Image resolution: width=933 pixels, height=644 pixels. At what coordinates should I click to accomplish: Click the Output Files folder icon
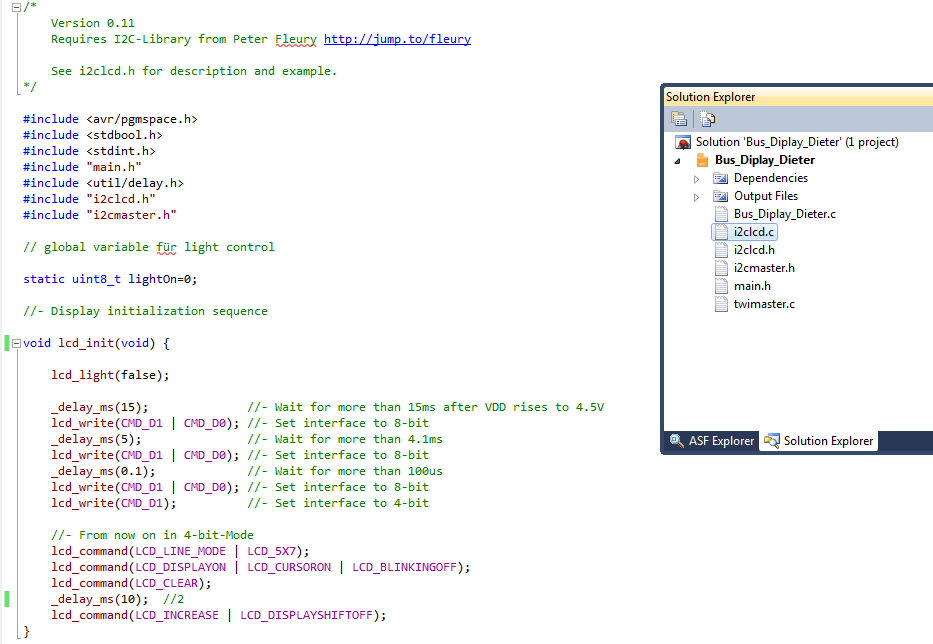point(721,196)
